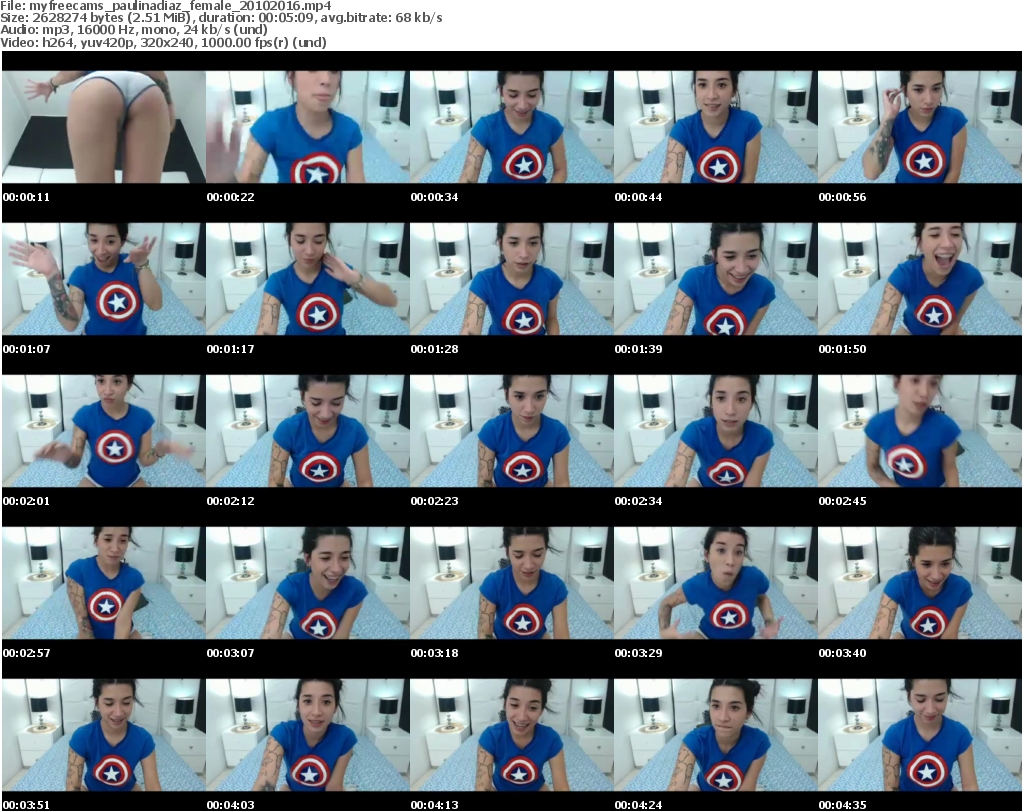Click the timestamp label 00:04:35
Screen dimensions: 1024x811
(842, 805)
